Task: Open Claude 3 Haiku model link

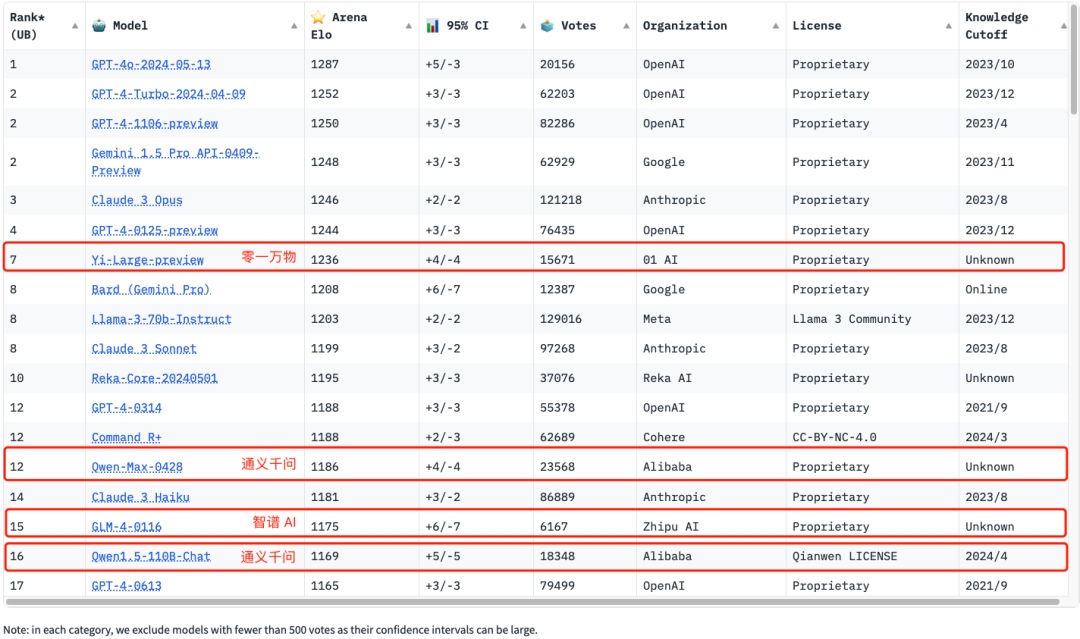Action: coord(141,497)
